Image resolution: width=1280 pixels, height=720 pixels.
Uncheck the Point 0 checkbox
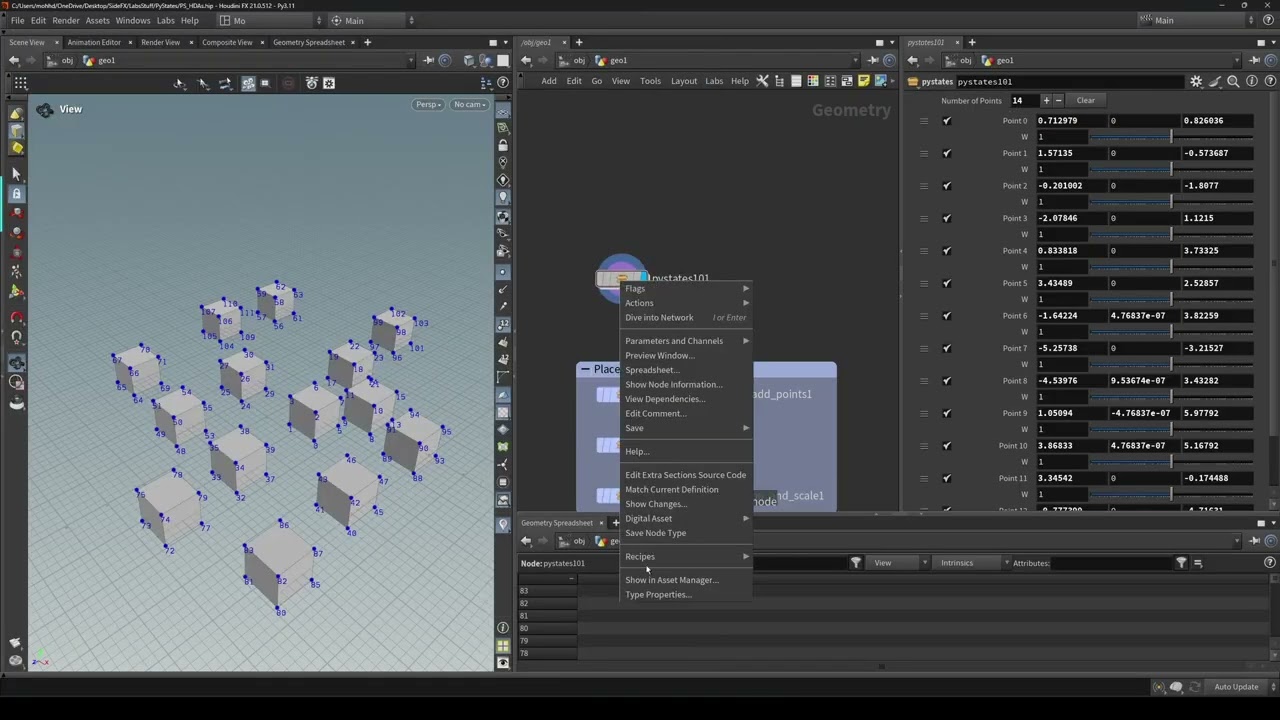[946, 121]
